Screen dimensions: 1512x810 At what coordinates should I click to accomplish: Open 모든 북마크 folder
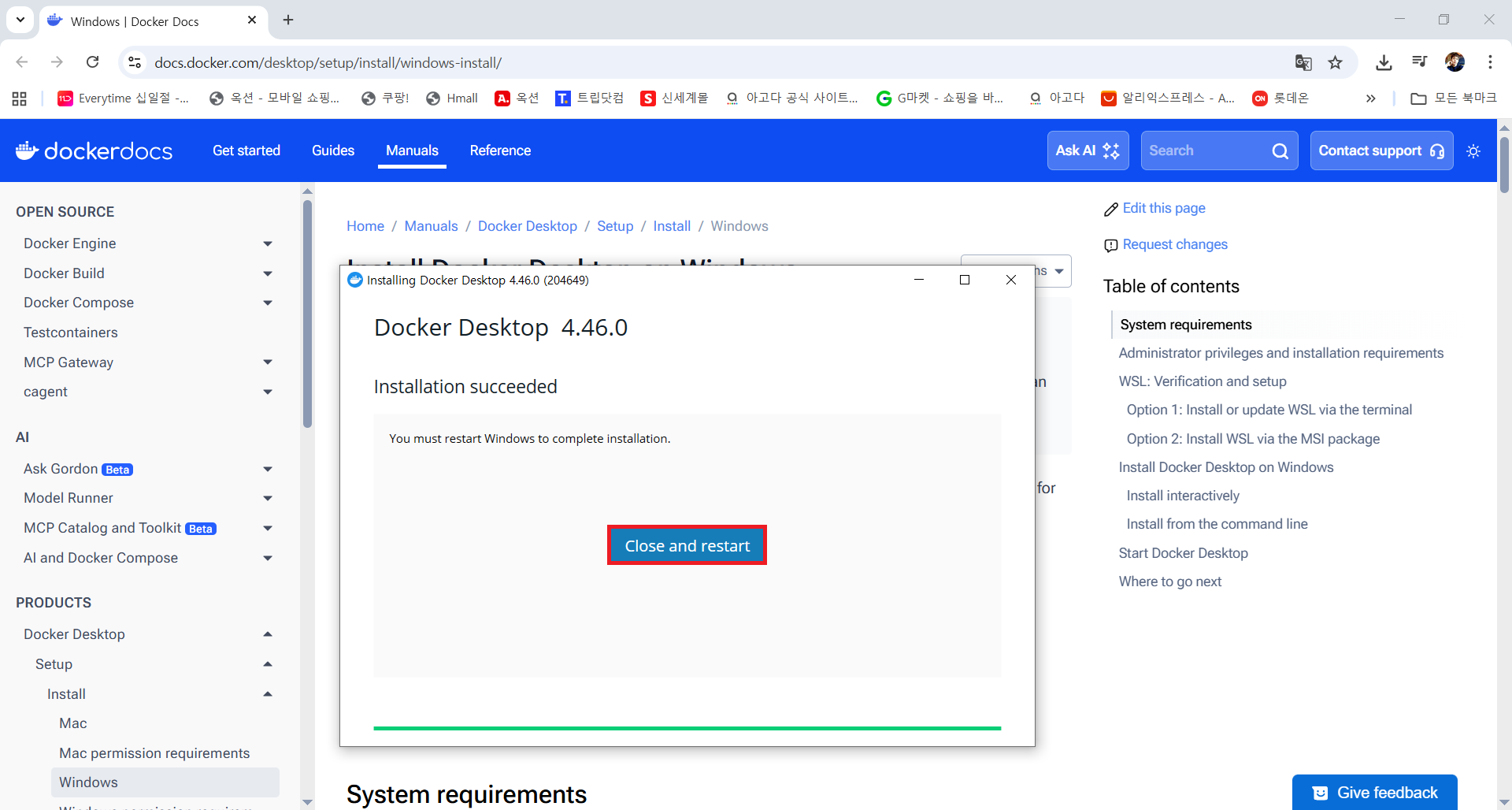(x=1454, y=98)
